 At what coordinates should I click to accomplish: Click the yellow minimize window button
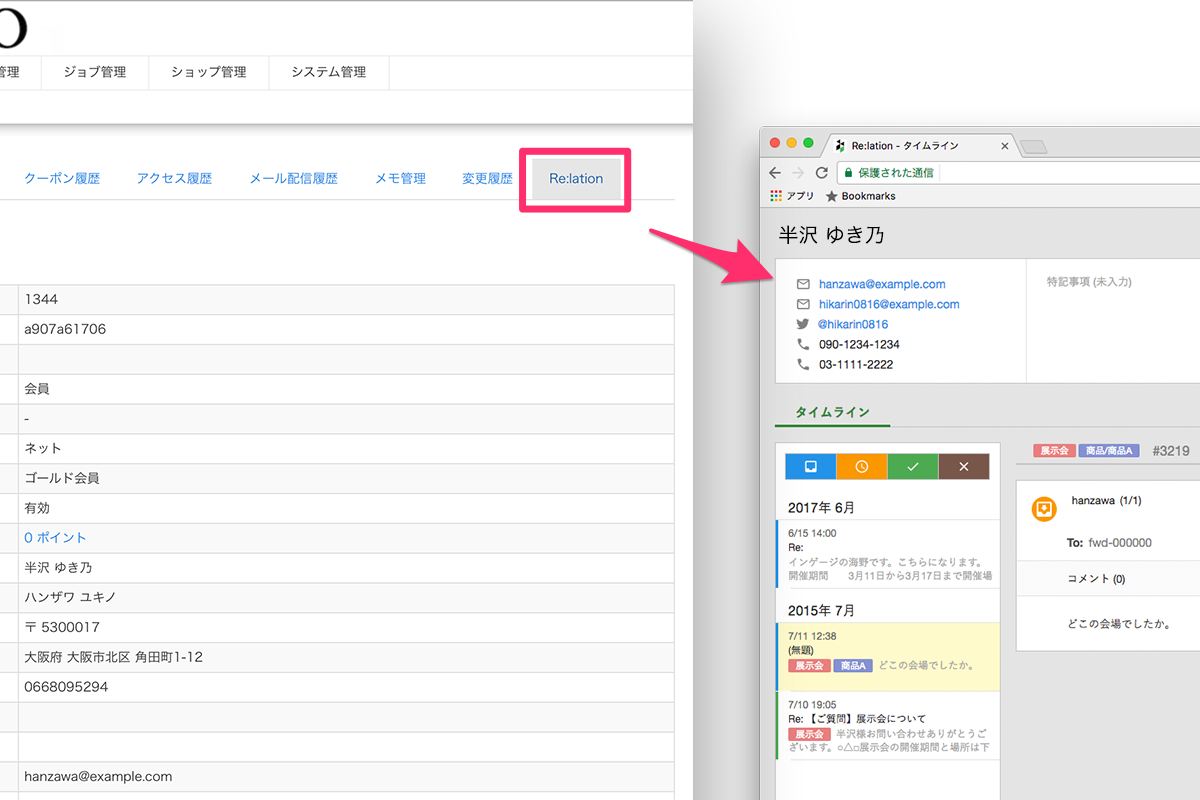[792, 143]
